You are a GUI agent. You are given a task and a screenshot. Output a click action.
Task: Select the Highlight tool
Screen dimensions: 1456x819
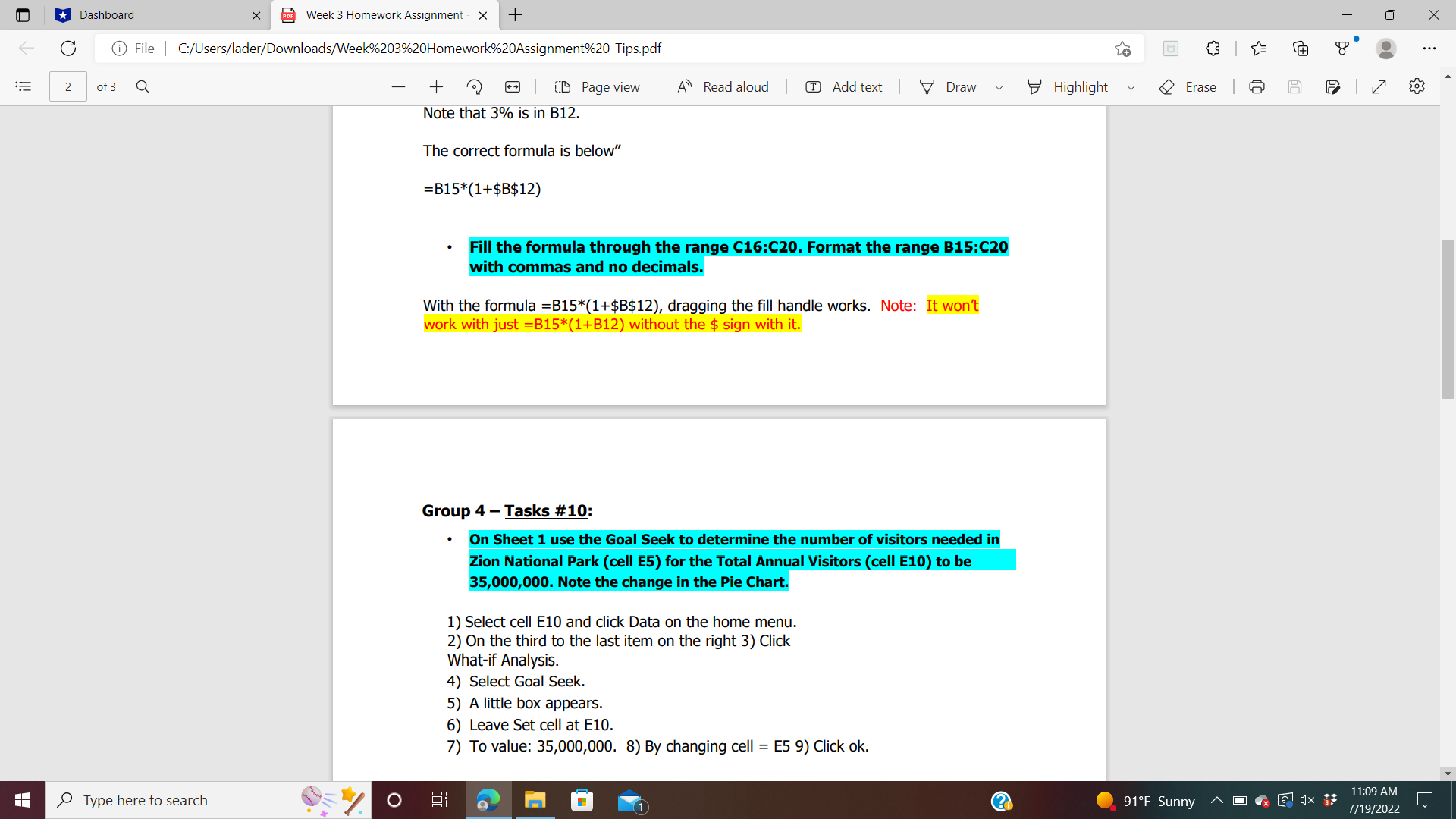coord(1068,86)
